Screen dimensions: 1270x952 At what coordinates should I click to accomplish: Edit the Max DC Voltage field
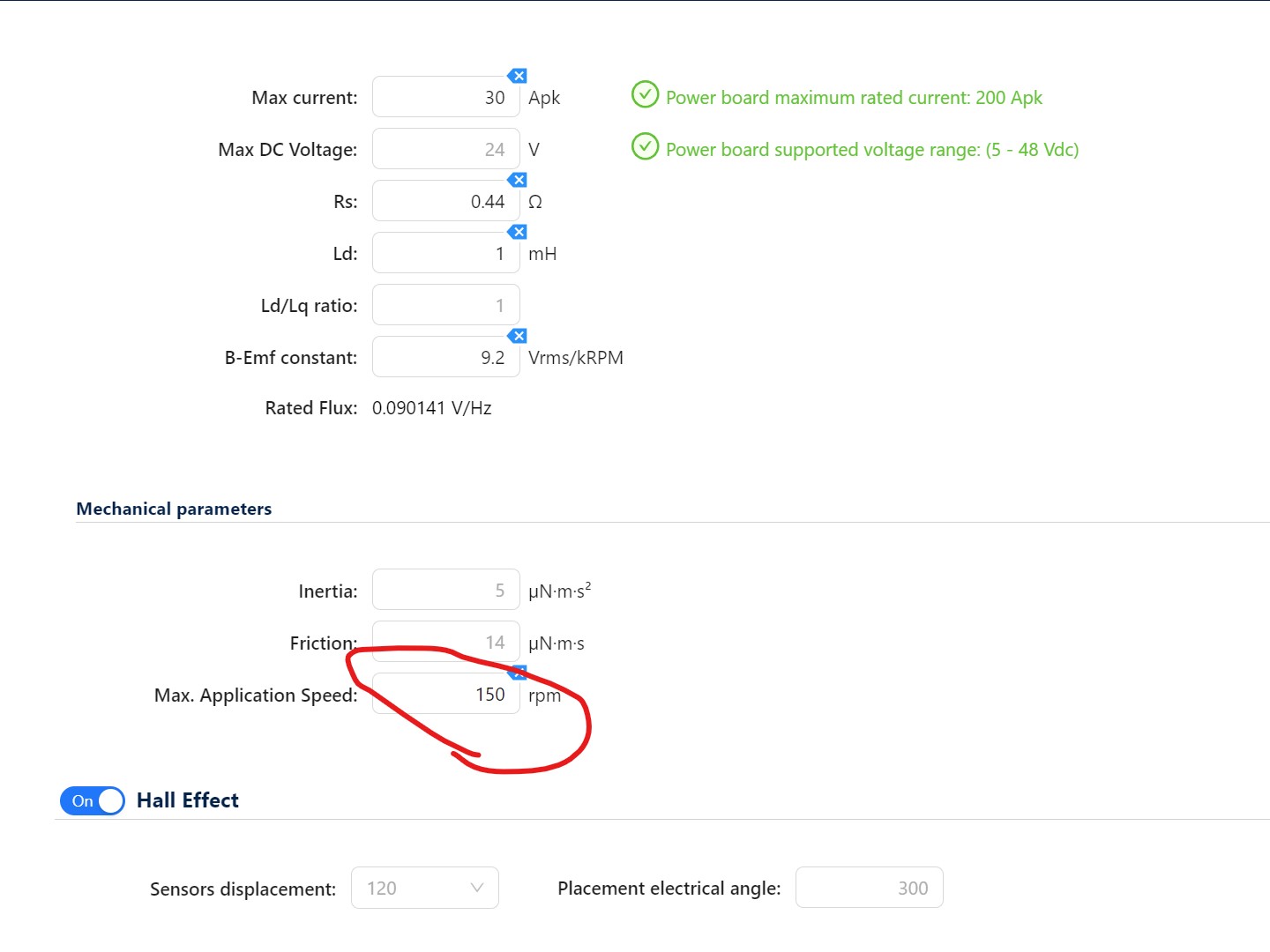pos(445,148)
